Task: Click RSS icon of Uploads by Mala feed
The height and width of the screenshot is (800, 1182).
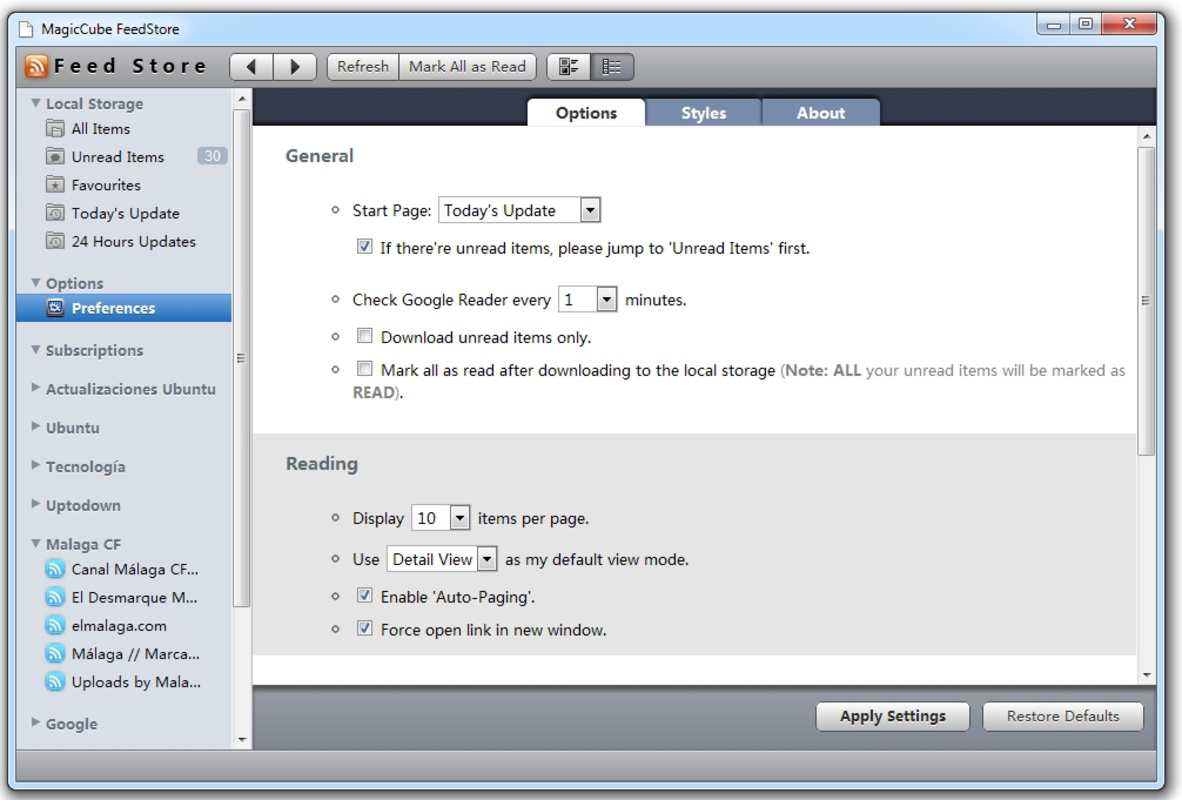Action: (55, 682)
